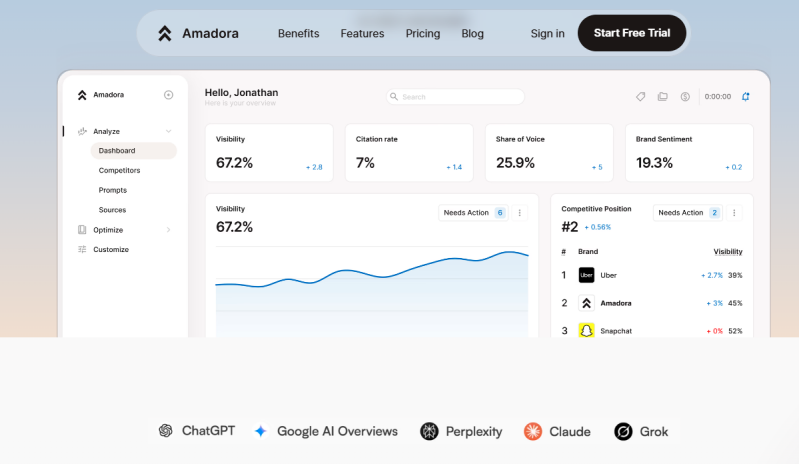Click the Snapchat brand logo in table

[586, 331]
